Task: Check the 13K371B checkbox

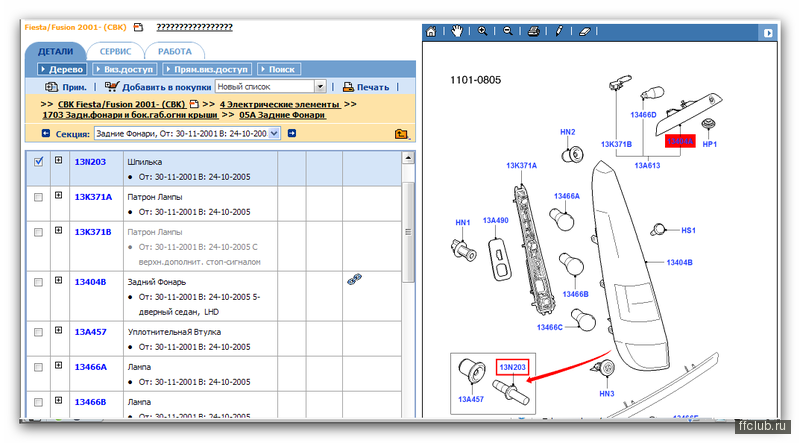Action: click(38, 232)
